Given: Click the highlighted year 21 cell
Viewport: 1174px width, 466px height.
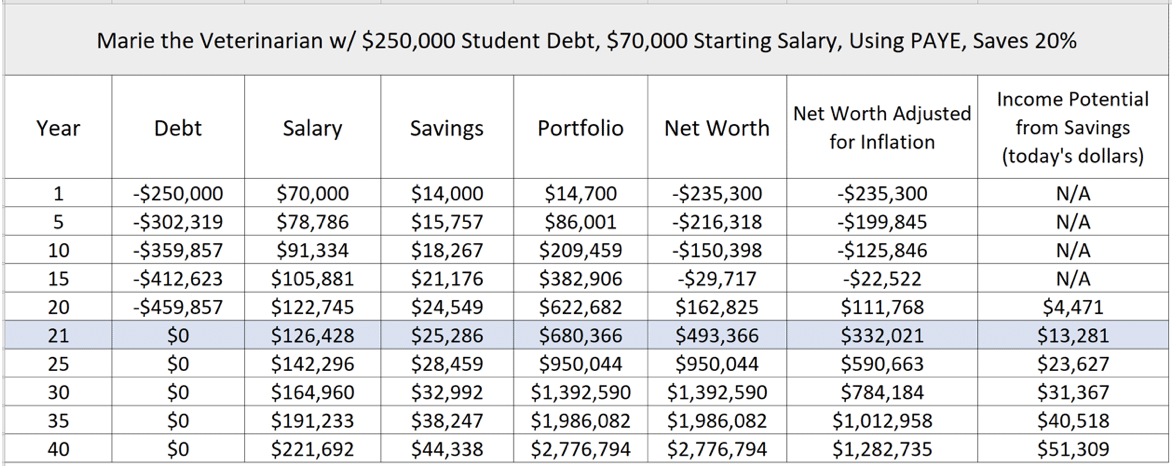Looking at the screenshot, I should [58, 335].
